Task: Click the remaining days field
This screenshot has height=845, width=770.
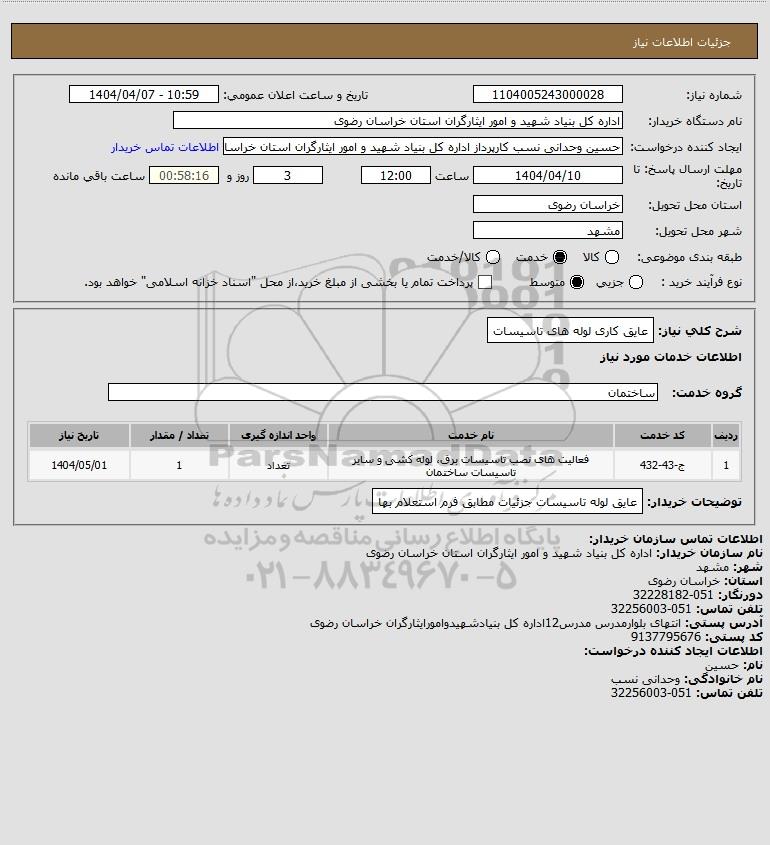Action: pyautogui.click(x=288, y=176)
